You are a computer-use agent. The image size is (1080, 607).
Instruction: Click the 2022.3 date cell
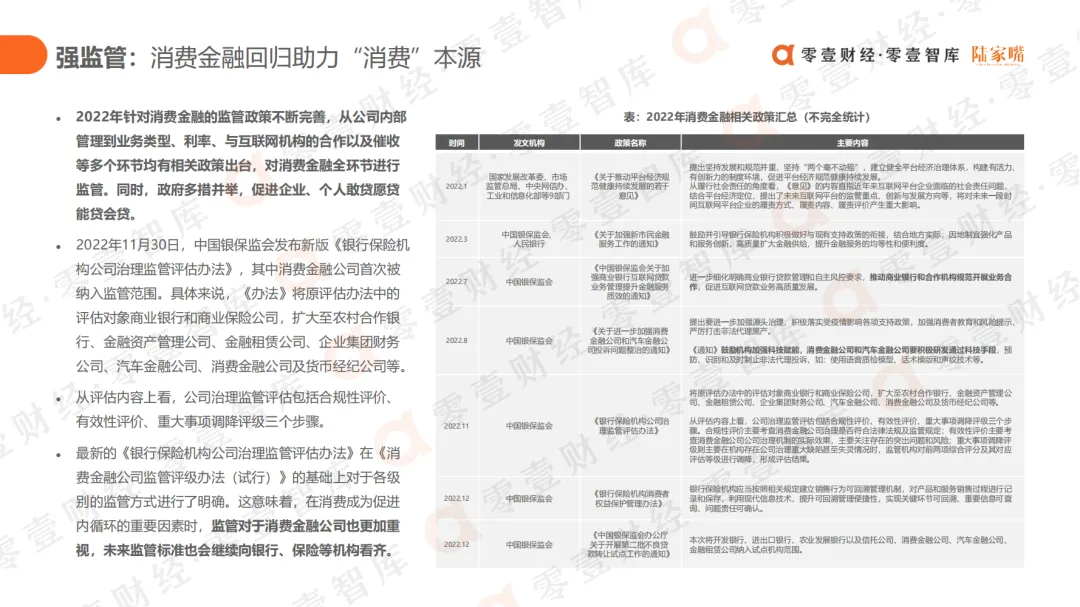(x=456, y=239)
